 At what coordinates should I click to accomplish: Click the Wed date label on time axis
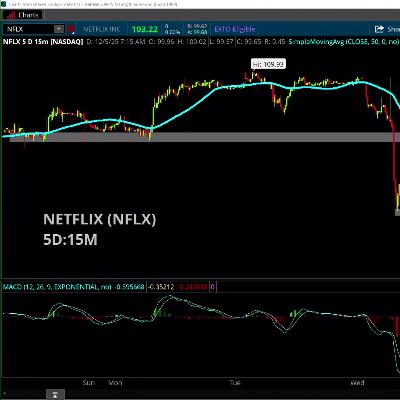(357, 383)
